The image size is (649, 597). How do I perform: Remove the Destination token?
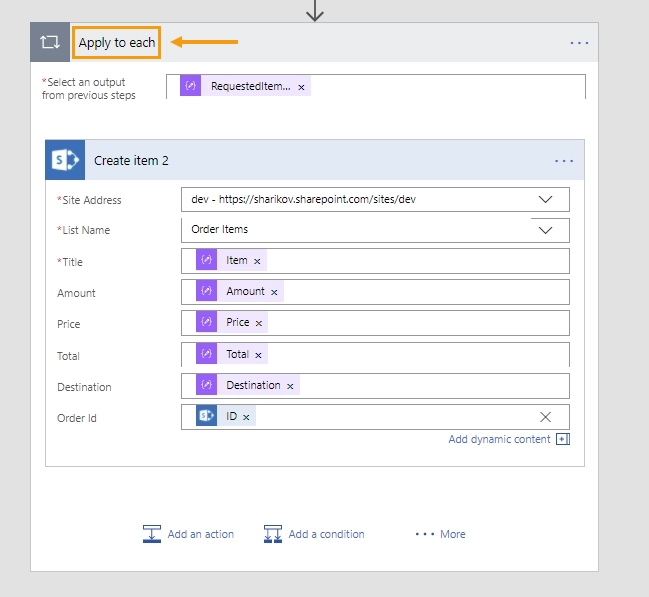pos(290,386)
